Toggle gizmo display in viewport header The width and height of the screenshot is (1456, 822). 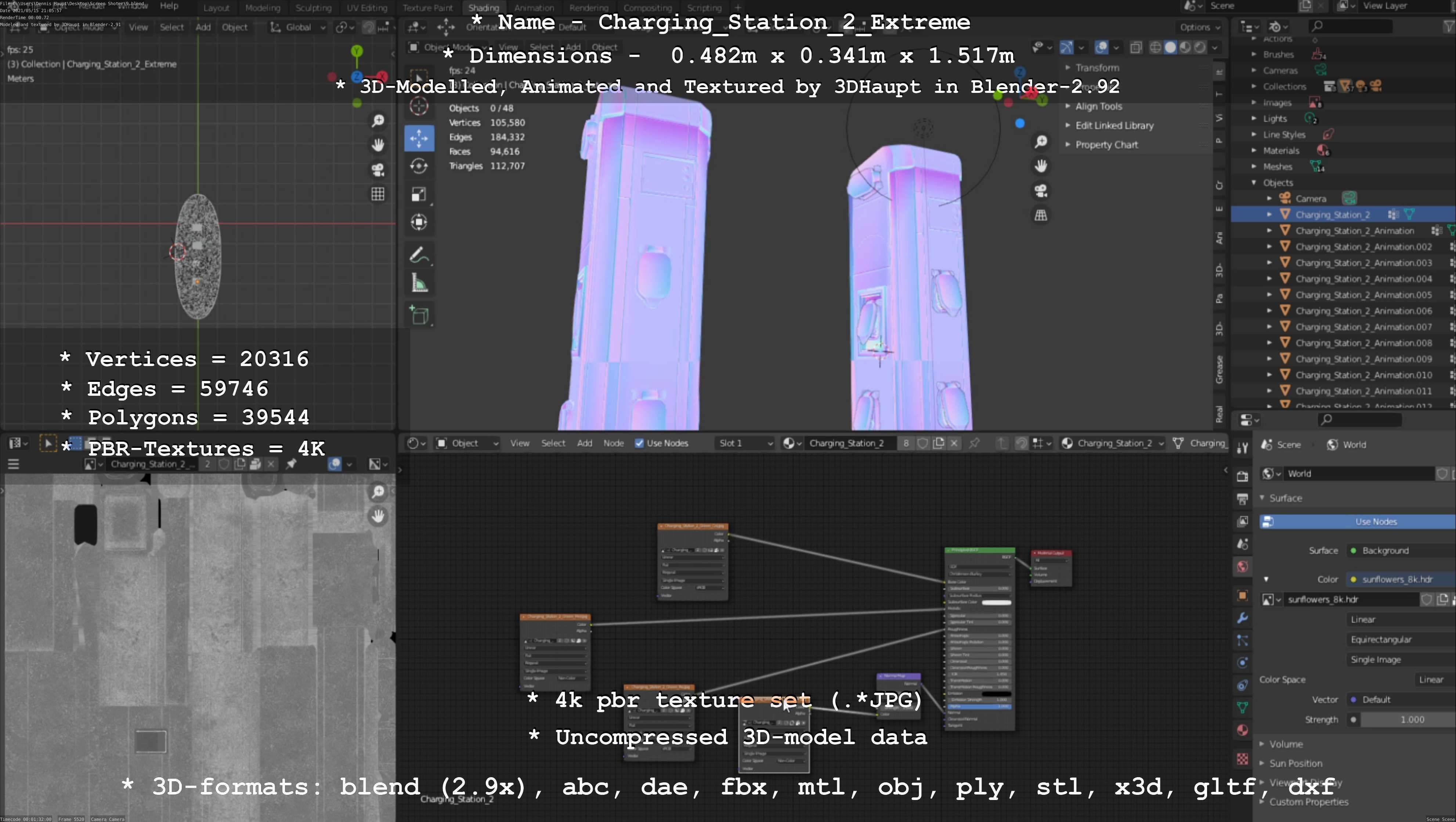pyautogui.click(x=1066, y=47)
